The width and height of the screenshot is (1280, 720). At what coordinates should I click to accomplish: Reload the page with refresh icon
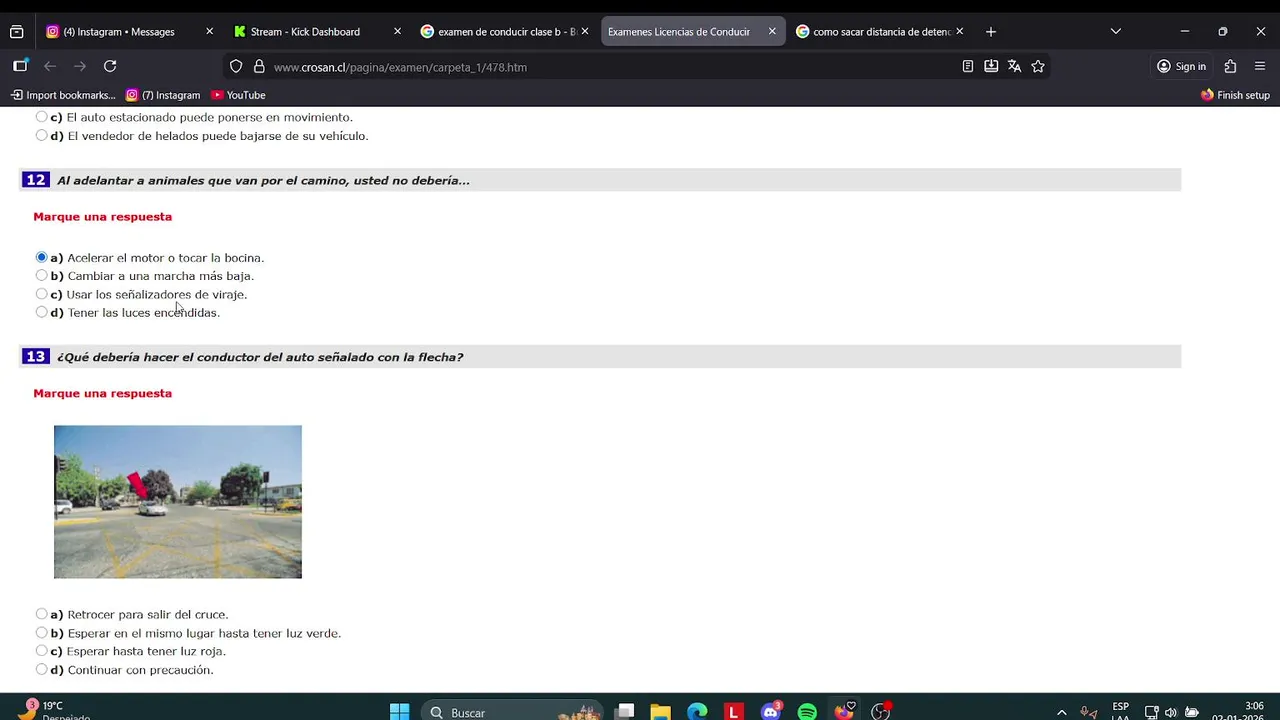click(110, 66)
